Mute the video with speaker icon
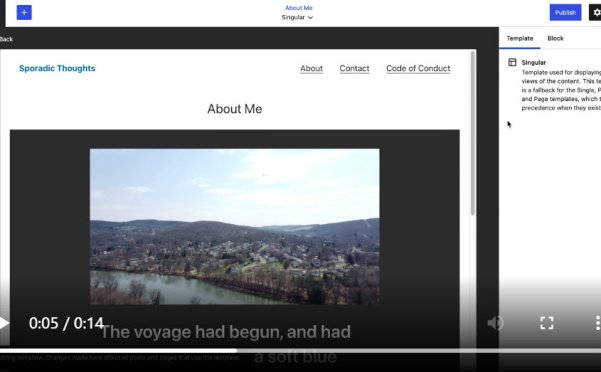Image resolution: width=601 pixels, height=372 pixels. [x=495, y=323]
